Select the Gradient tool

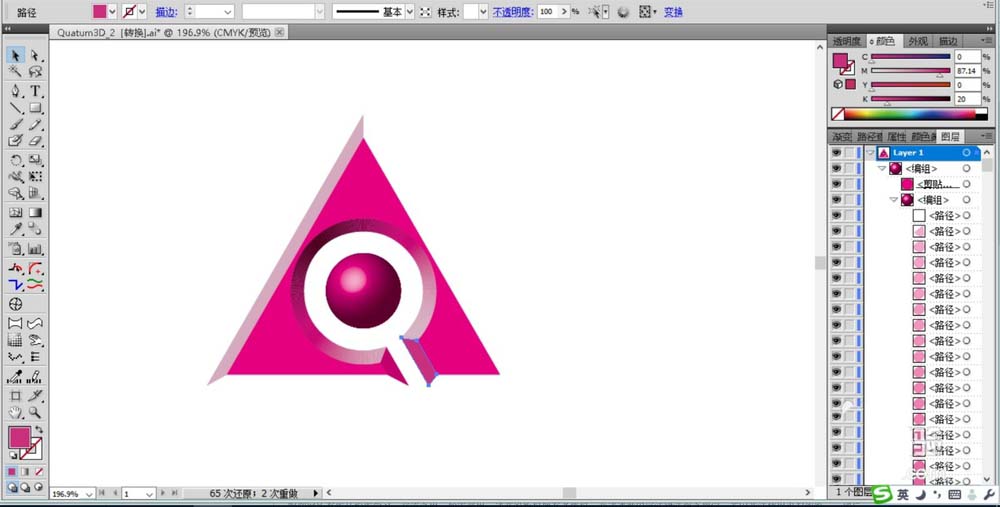(x=35, y=212)
